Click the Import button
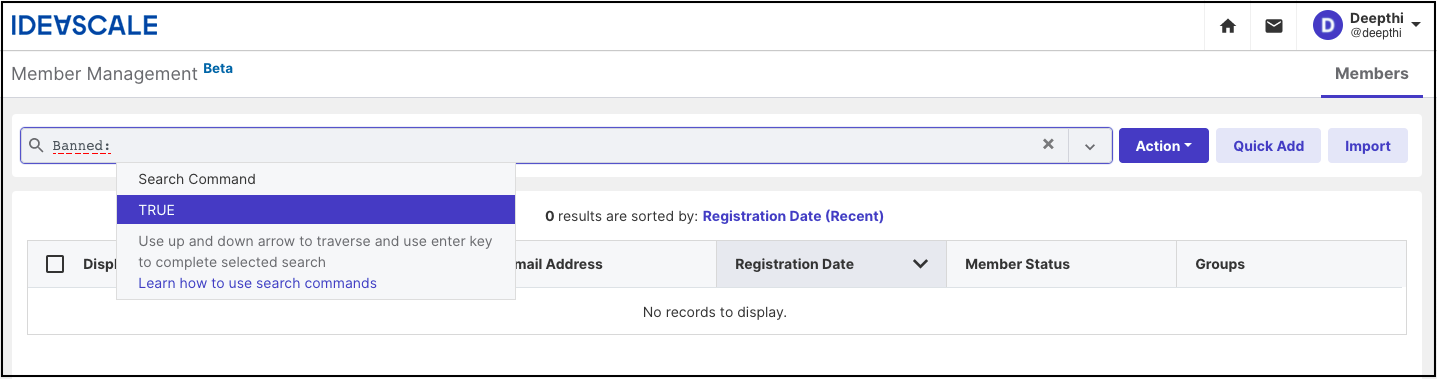The height and width of the screenshot is (379, 1437). pos(1367,146)
